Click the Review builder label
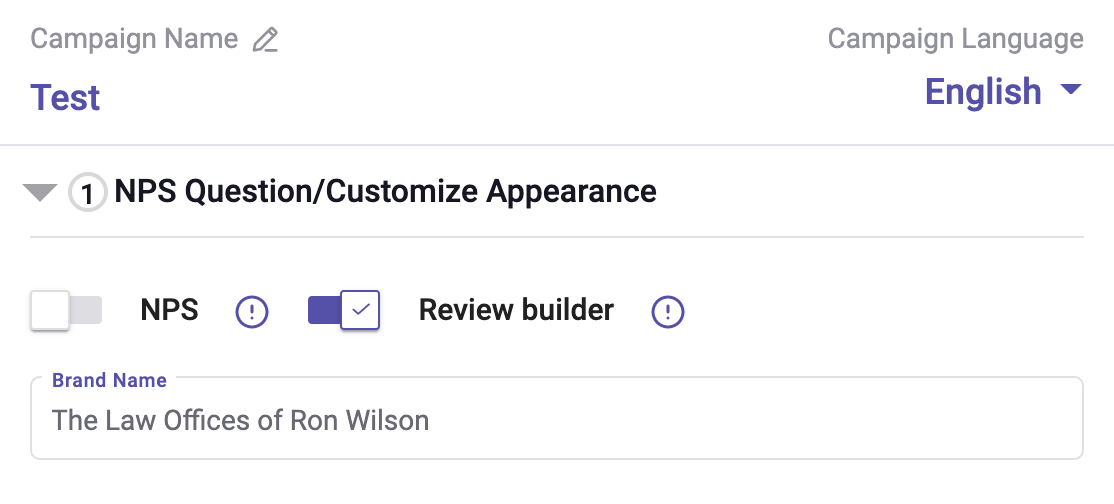Viewport: 1114px width, 504px height. coord(516,310)
